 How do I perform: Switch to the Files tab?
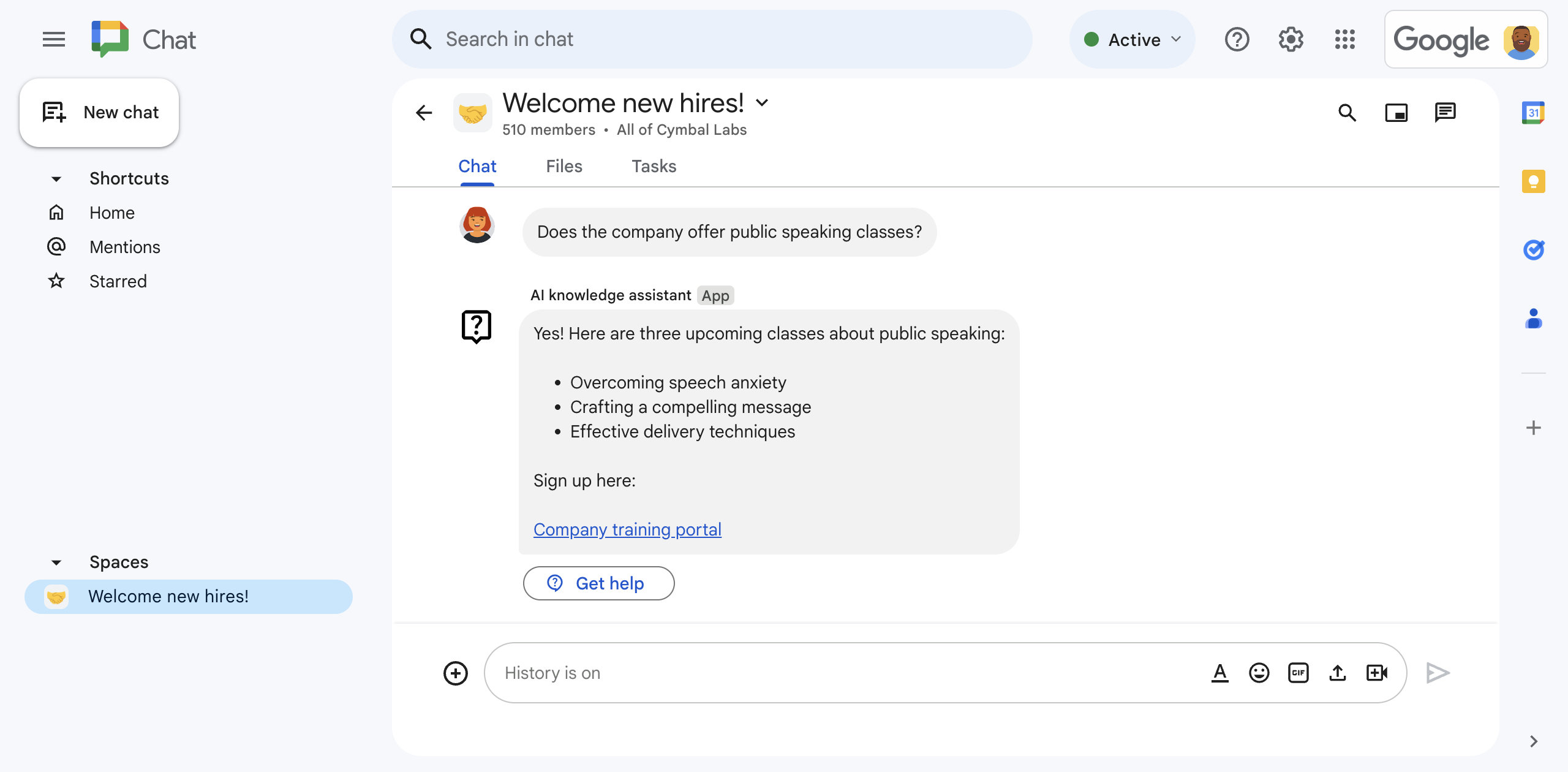(x=564, y=166)
